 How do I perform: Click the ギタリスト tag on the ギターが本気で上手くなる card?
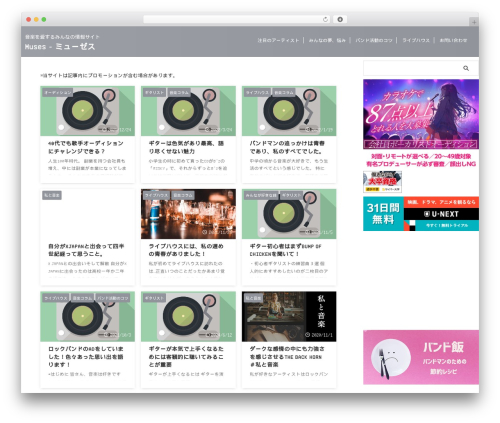(x=154, y=298)
